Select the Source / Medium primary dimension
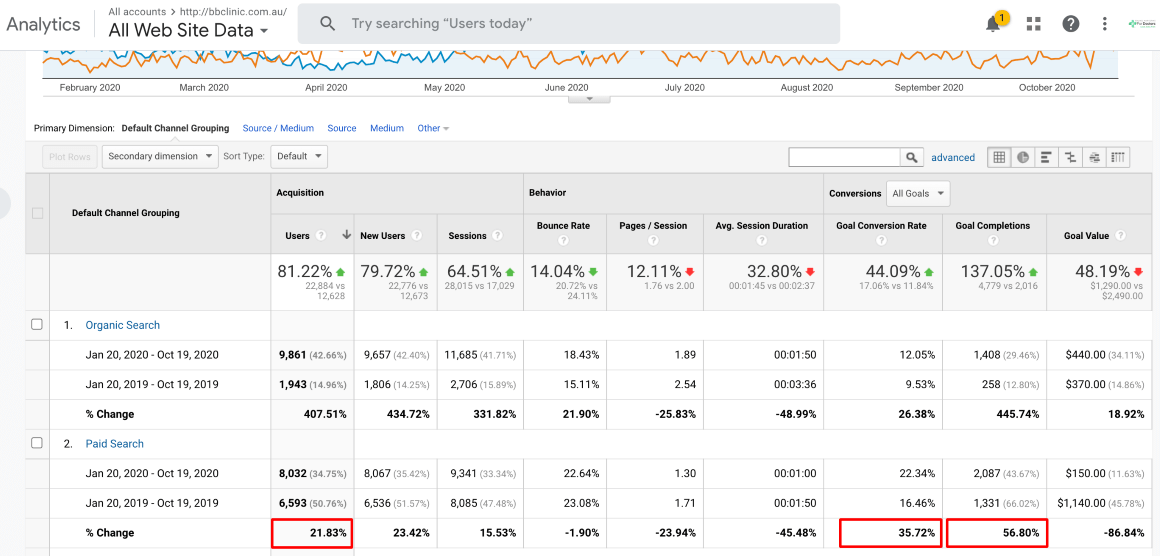Image resolution: width=1160 pixels, height=556 pixels. [278, 128]
